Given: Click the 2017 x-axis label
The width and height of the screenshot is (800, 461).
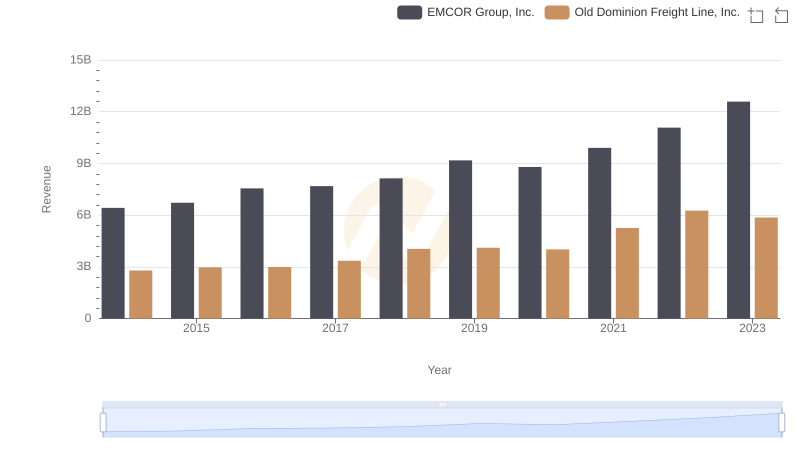Looking at the screenshot, I should click(x=335, y=328).
